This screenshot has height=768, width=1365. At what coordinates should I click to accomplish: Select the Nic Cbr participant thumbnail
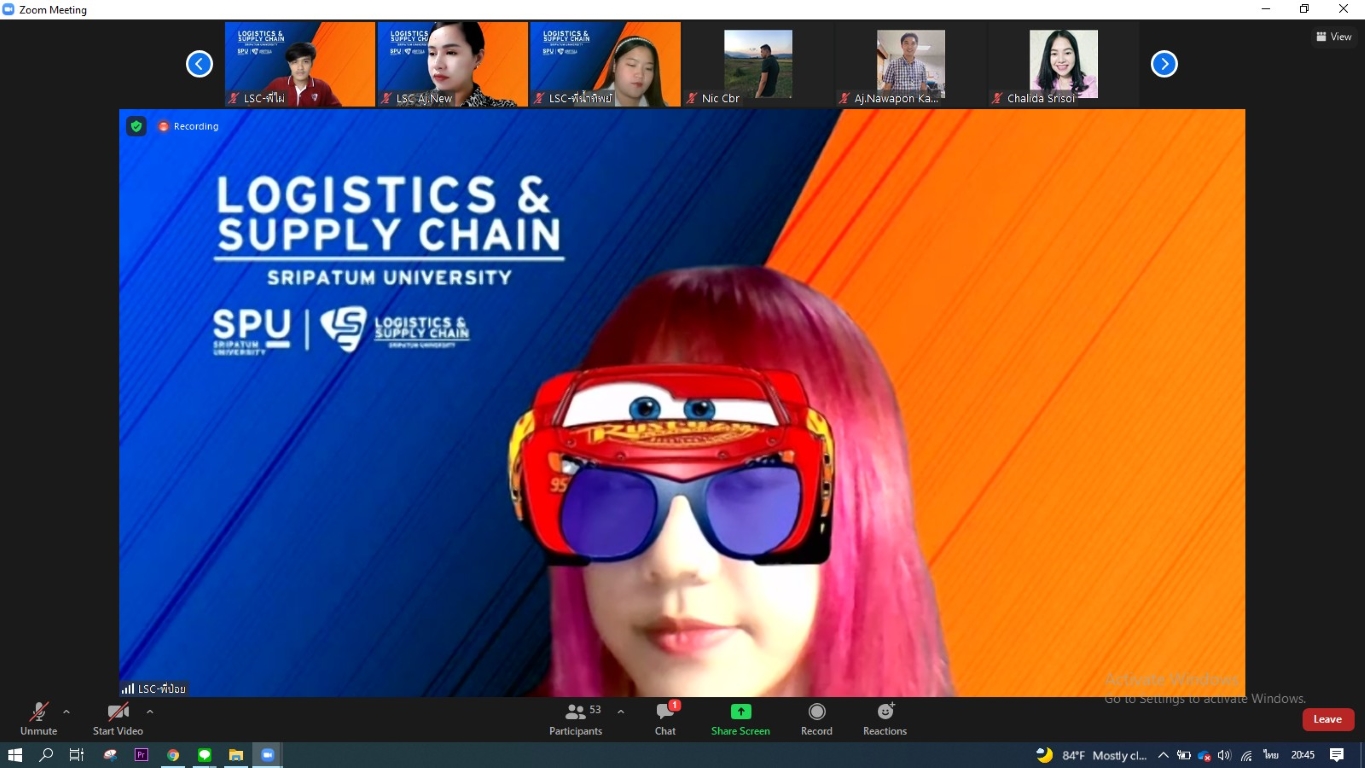pos(758,64)
